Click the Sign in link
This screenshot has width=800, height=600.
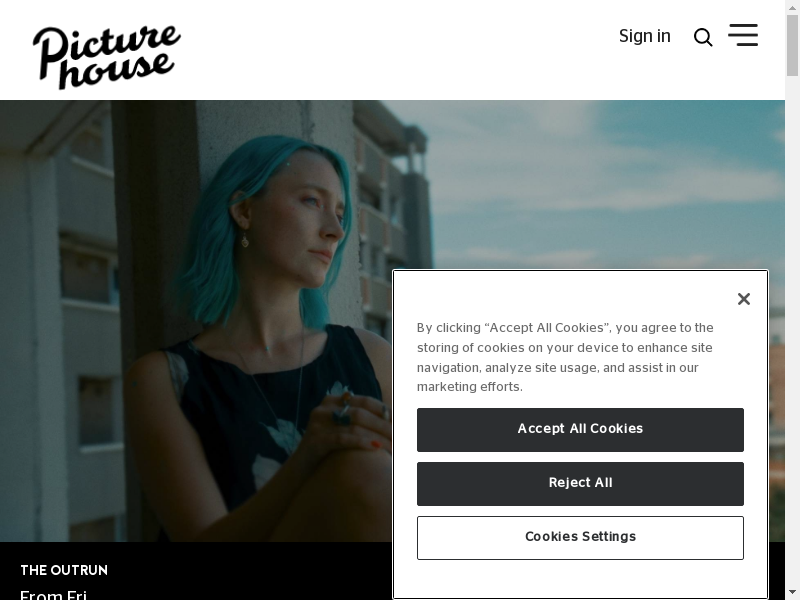coord(644,36)
